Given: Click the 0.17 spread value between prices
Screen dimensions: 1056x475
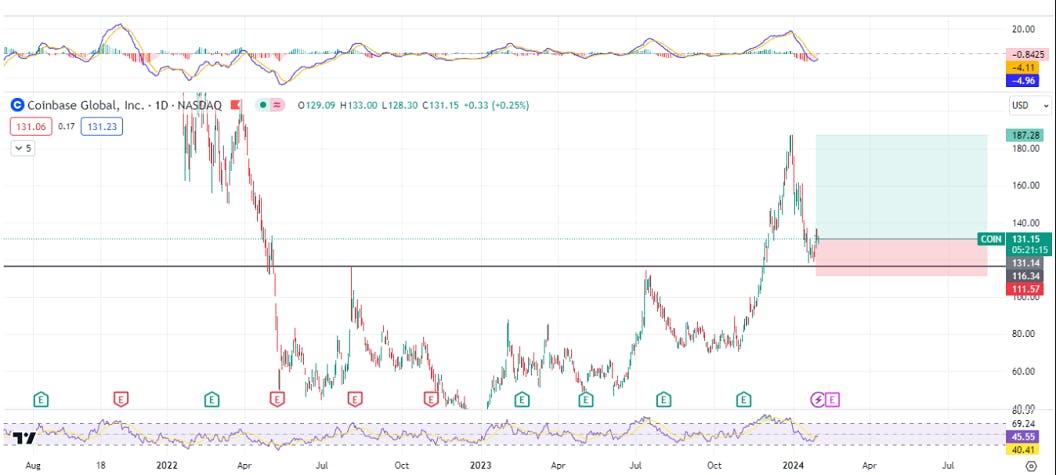Looking at the screenshot, I should (x=65, y=126).
